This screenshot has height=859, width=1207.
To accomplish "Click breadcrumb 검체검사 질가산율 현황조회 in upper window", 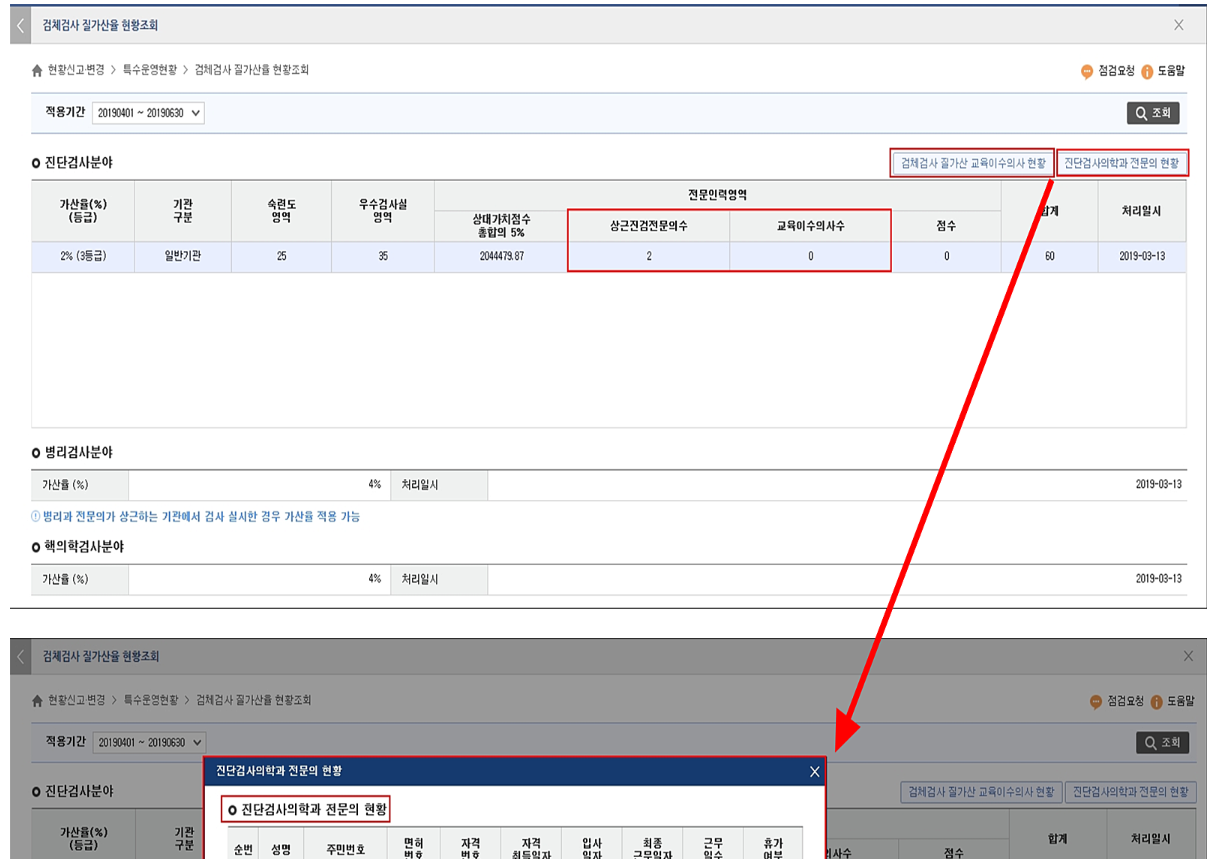I will point(252,71).
